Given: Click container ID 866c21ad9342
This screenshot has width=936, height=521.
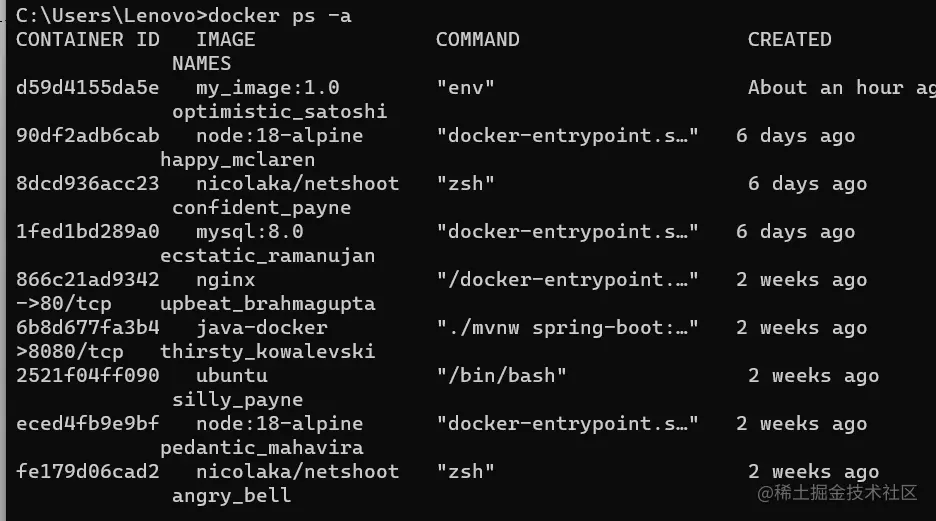Looking at the screenshot, I should 87,280.
